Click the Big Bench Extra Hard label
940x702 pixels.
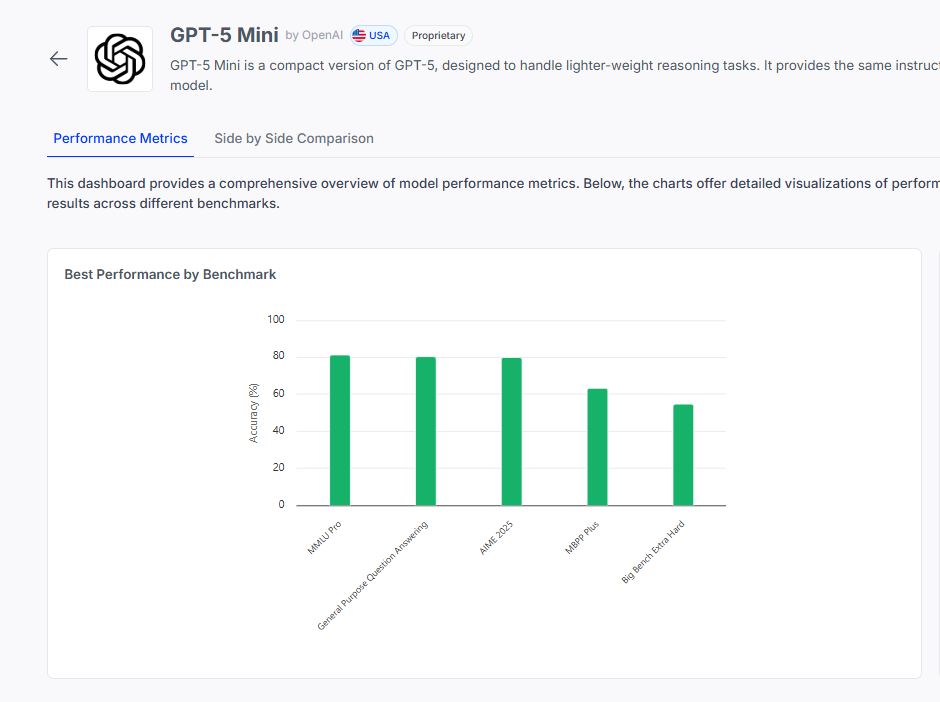653,552
